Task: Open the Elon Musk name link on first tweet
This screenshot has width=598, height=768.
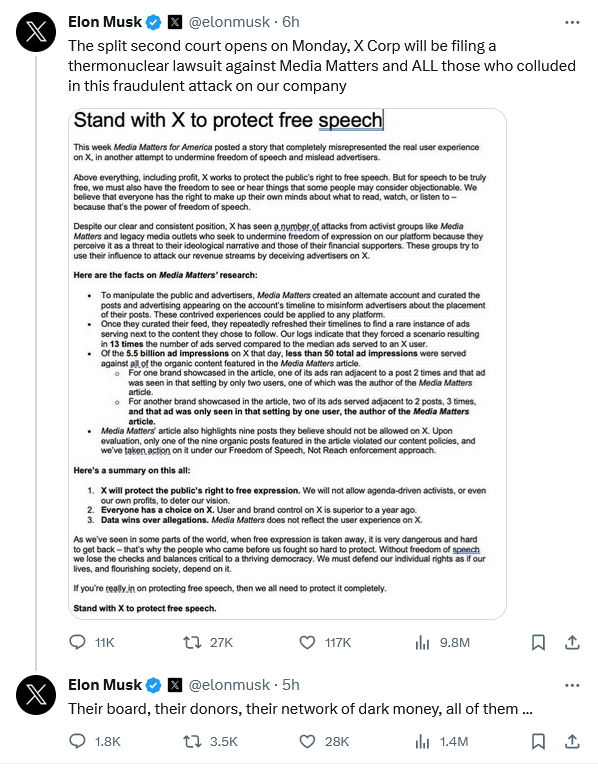Action: [x=105, y=22]
